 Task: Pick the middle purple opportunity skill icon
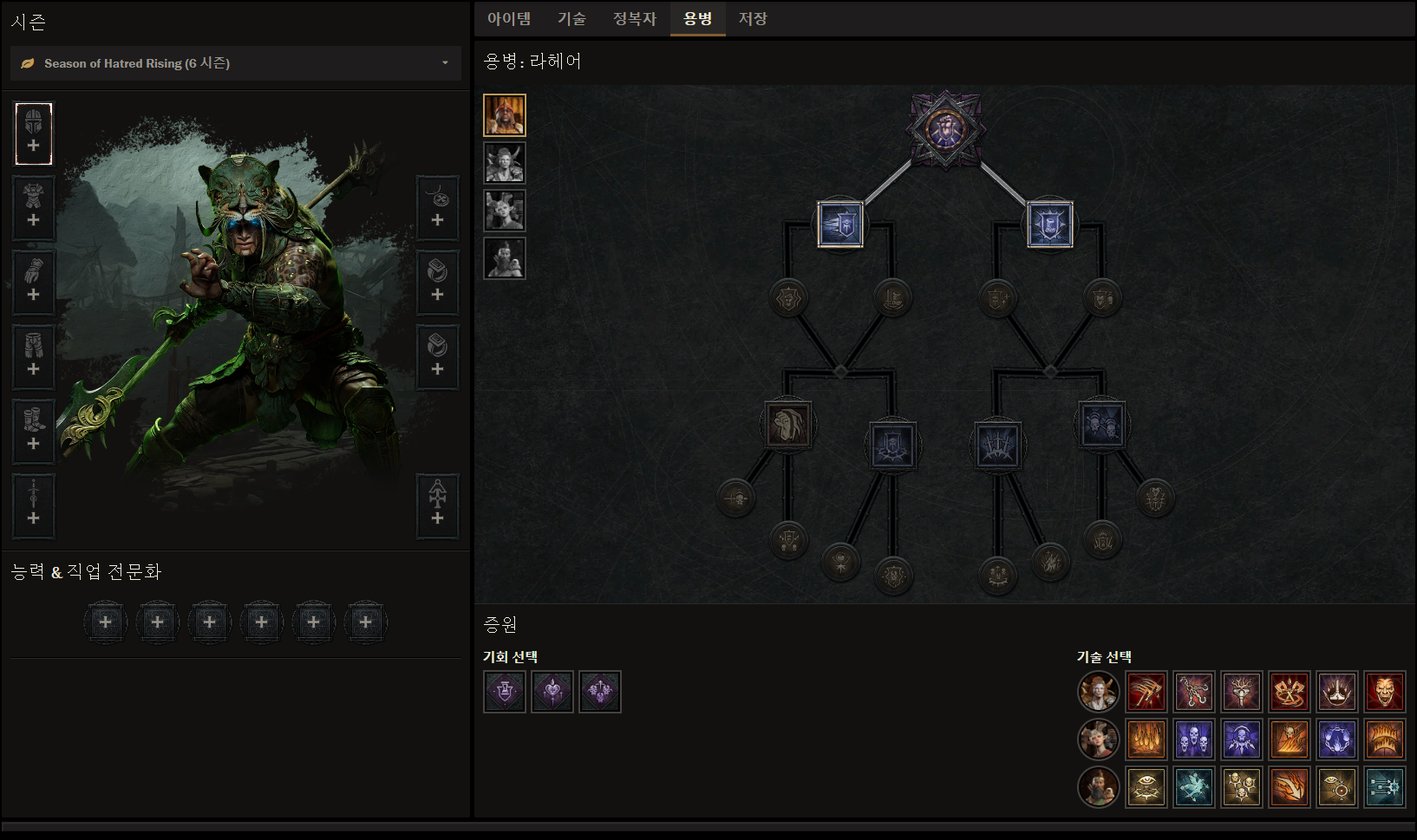coord(552,692)
